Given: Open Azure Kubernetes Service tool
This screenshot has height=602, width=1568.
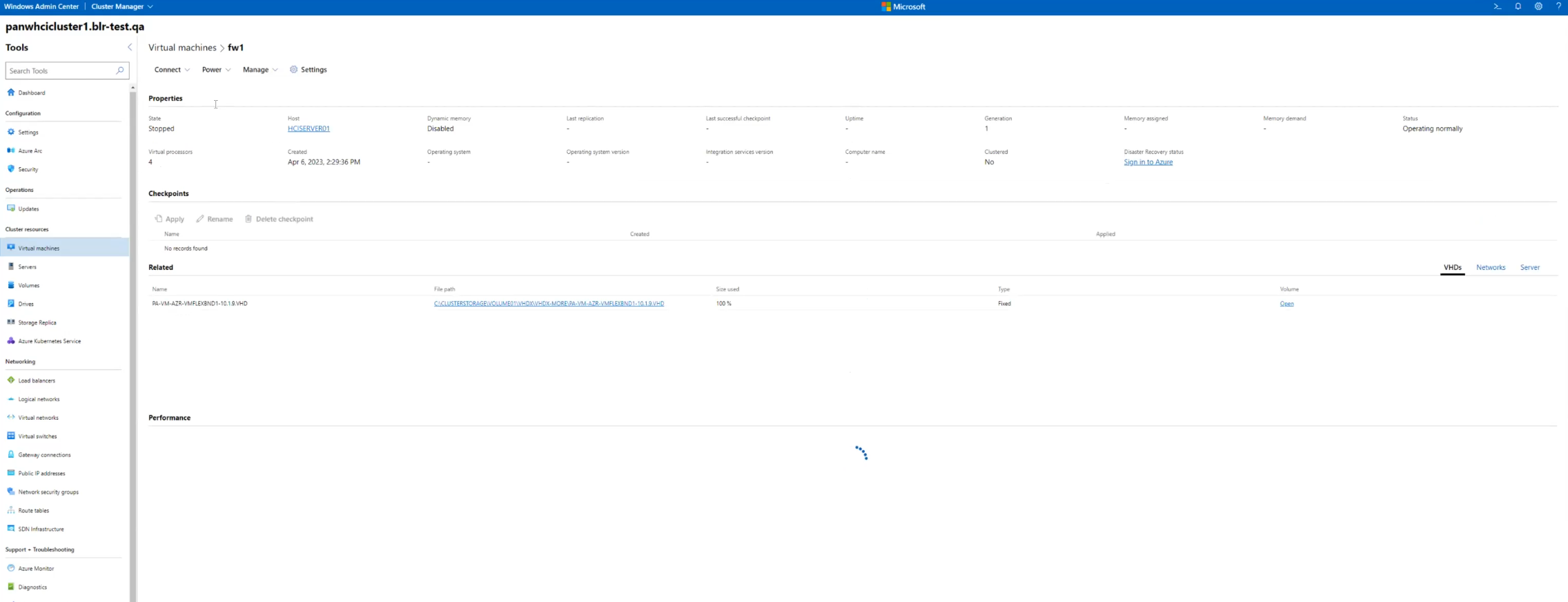Looking at the screenshot, I should click(49, 341).
